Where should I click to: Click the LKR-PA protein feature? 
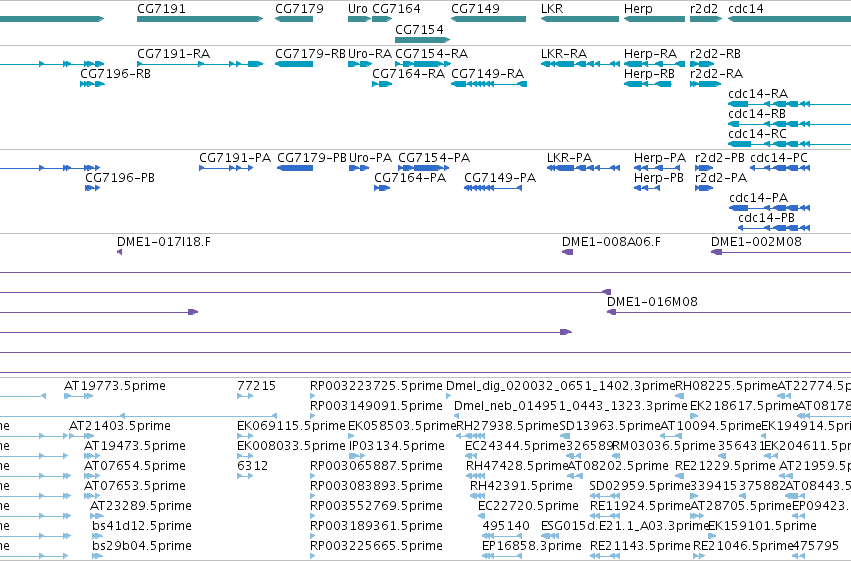coord(583,168)
